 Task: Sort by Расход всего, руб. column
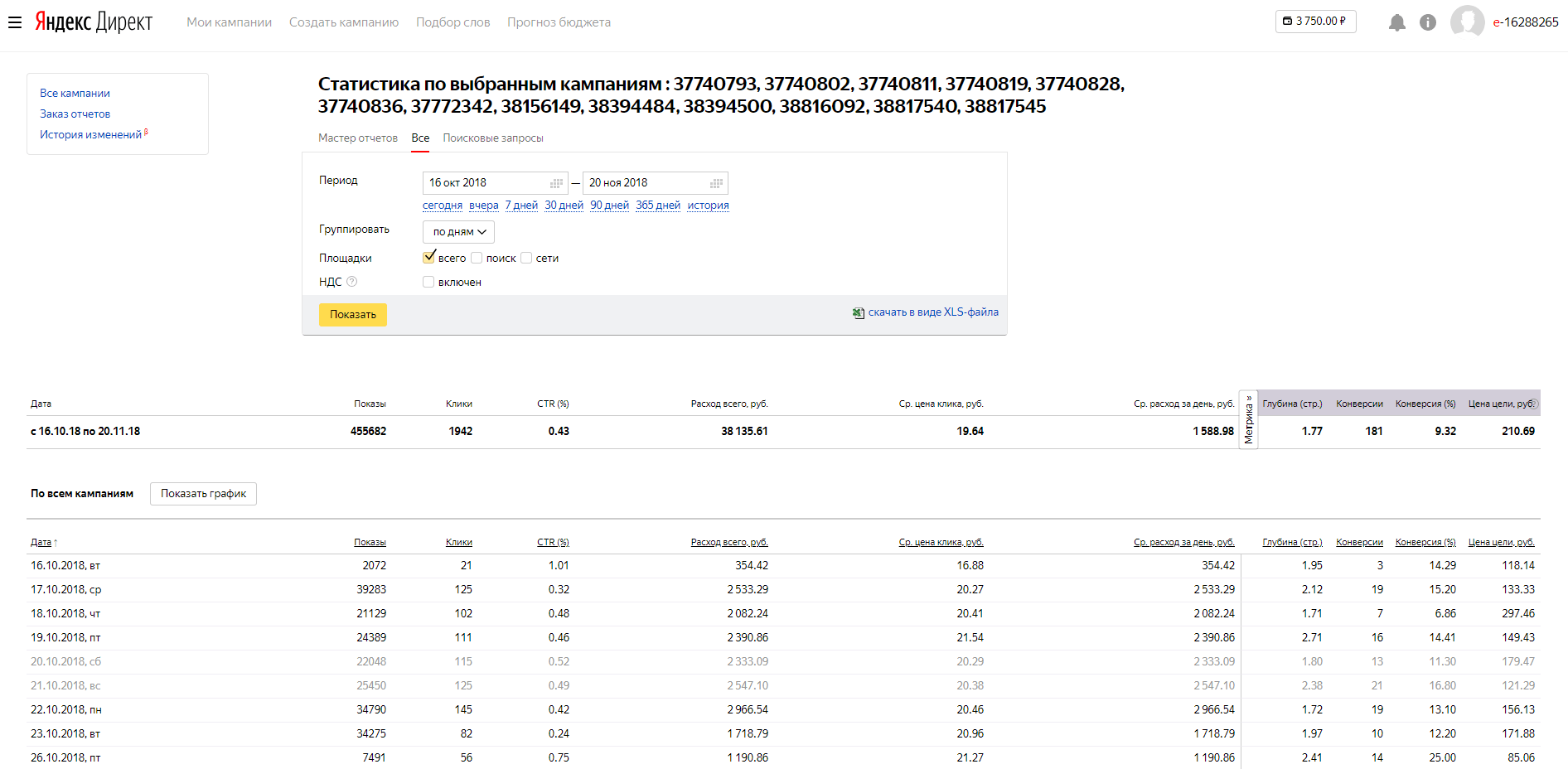tap(729, 543)
